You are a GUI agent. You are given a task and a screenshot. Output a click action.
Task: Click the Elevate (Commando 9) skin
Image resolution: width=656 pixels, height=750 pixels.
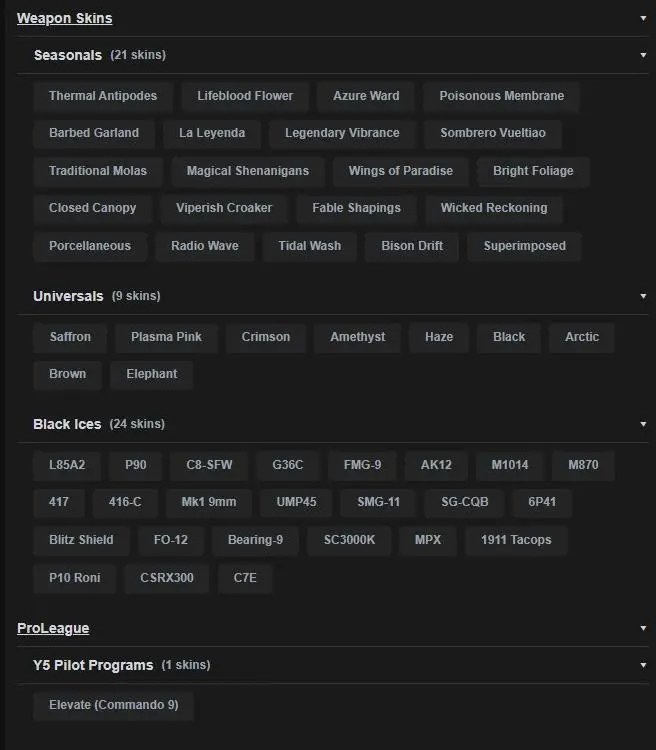pyautogui.click(x=113, y=705)
